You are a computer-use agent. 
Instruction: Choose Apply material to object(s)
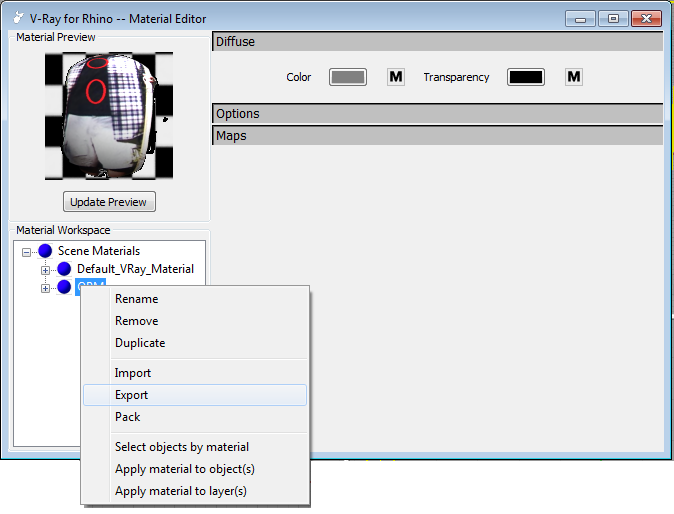pos(195,469)
